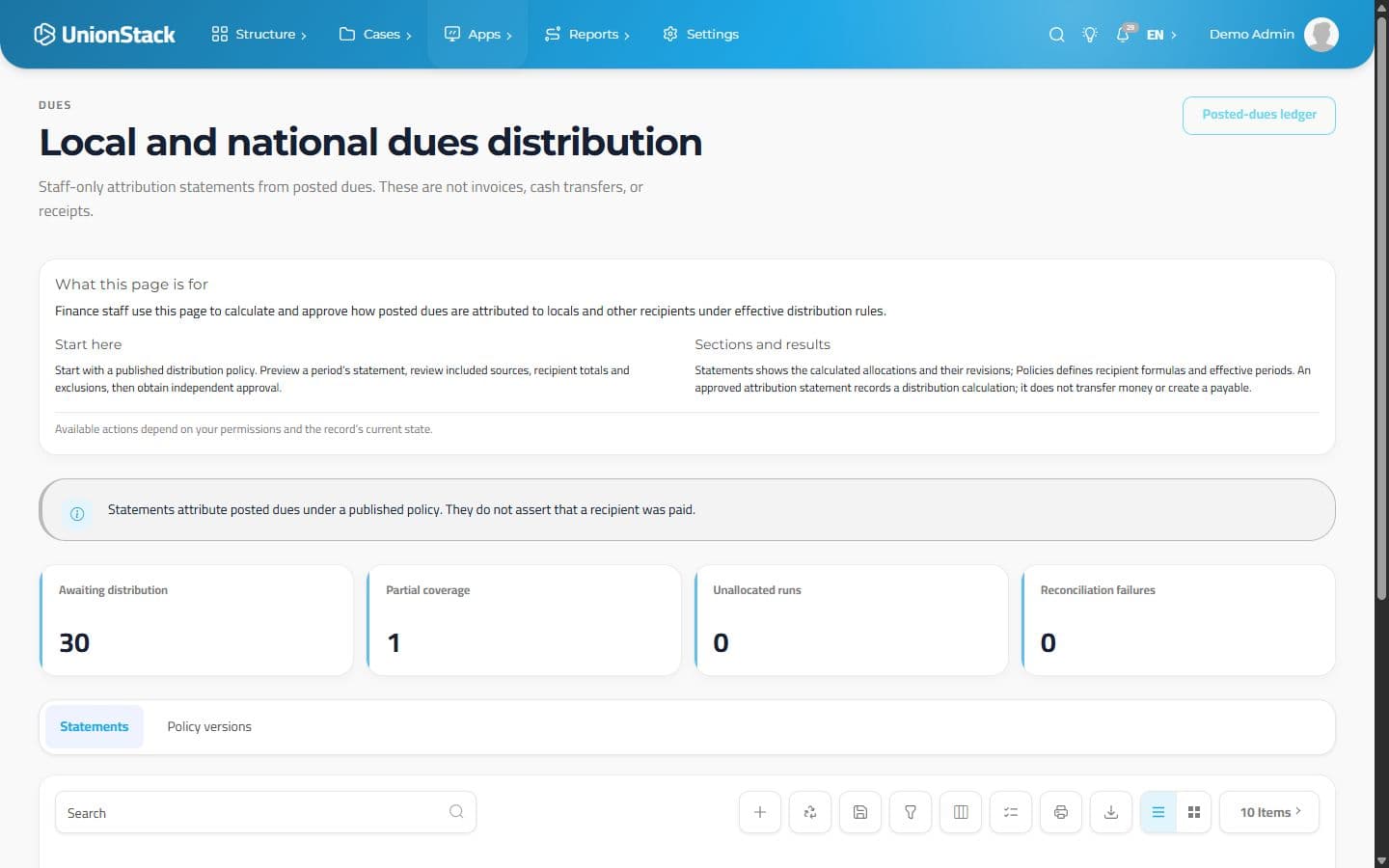The height and width of the screenshot is (868, 1389).
Task: Click the download export icon
Action: (1111, 812)
